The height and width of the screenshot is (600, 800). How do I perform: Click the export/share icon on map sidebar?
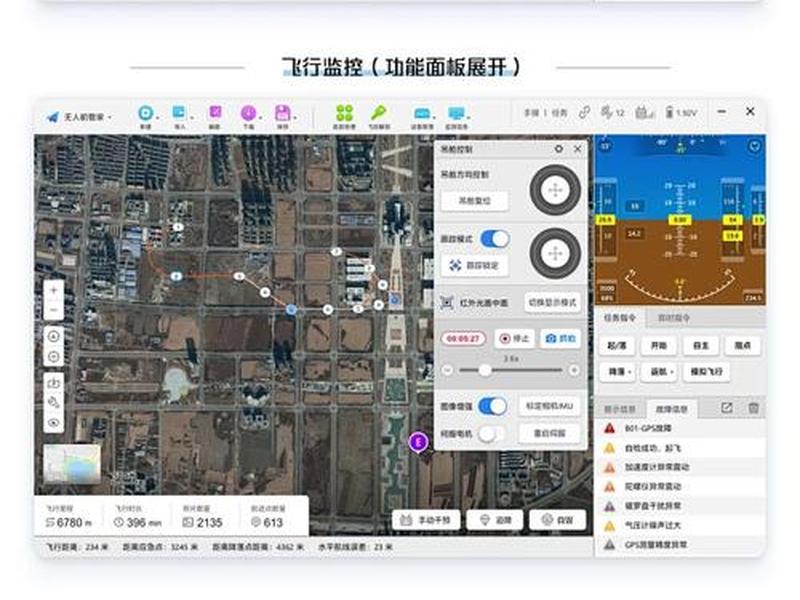click(x=54, y=382)
